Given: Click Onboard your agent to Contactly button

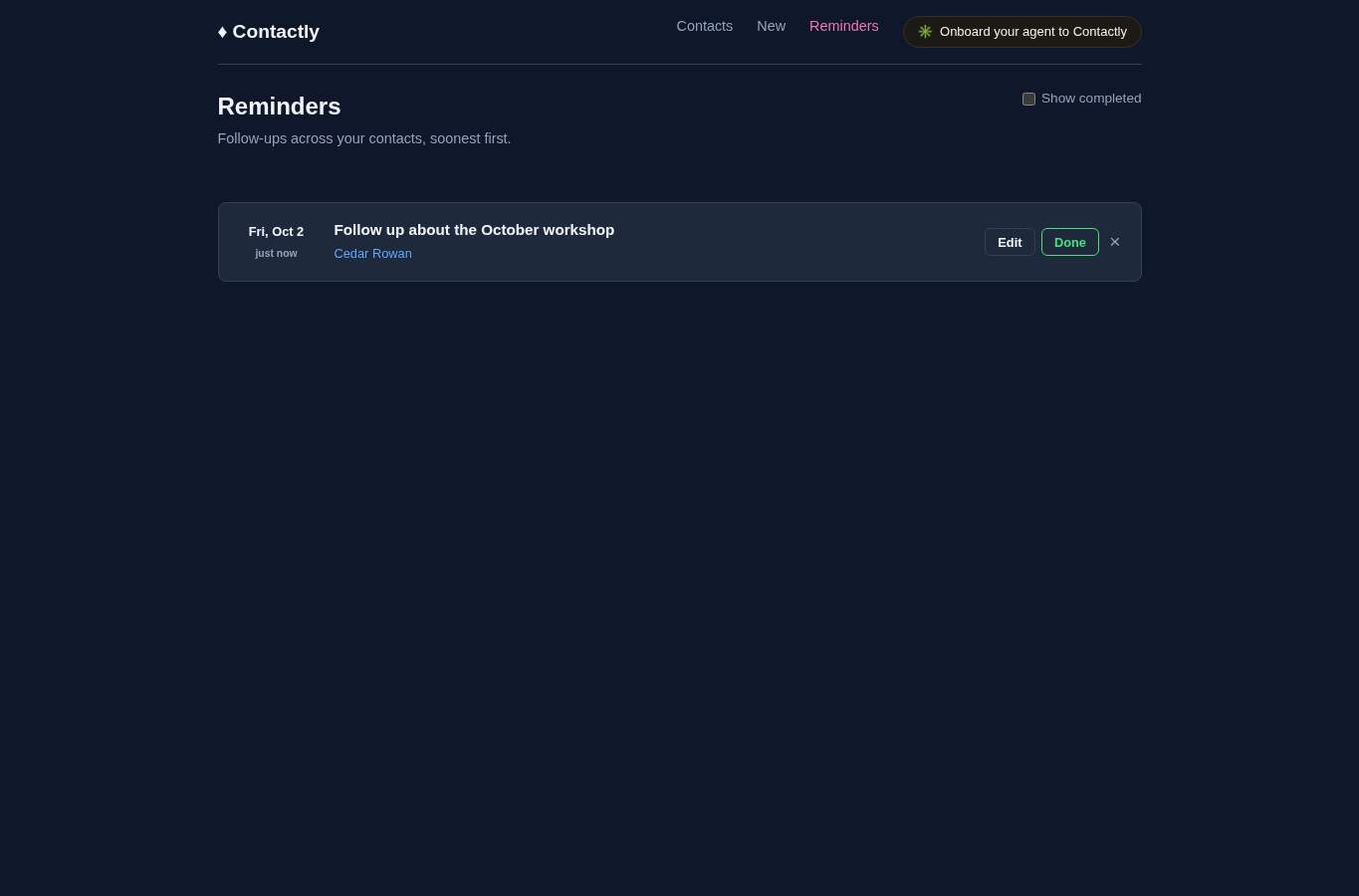Looking at the screenshot, I should (1022, 32).
